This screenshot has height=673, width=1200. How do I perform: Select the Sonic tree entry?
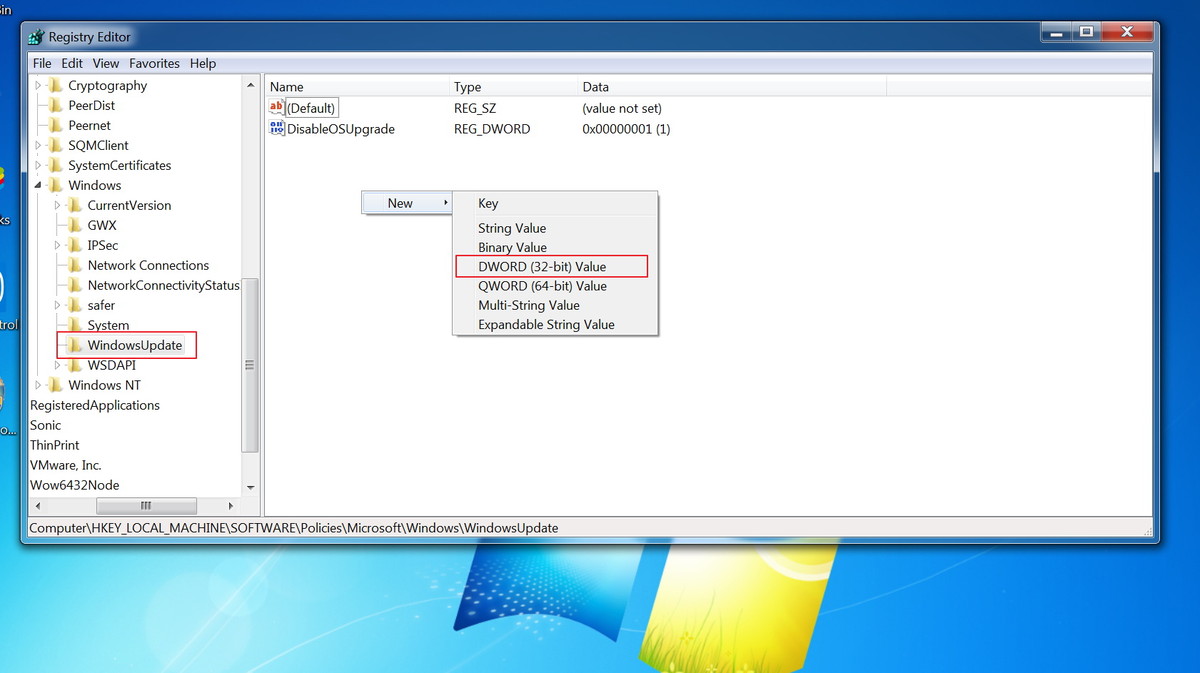45,425
